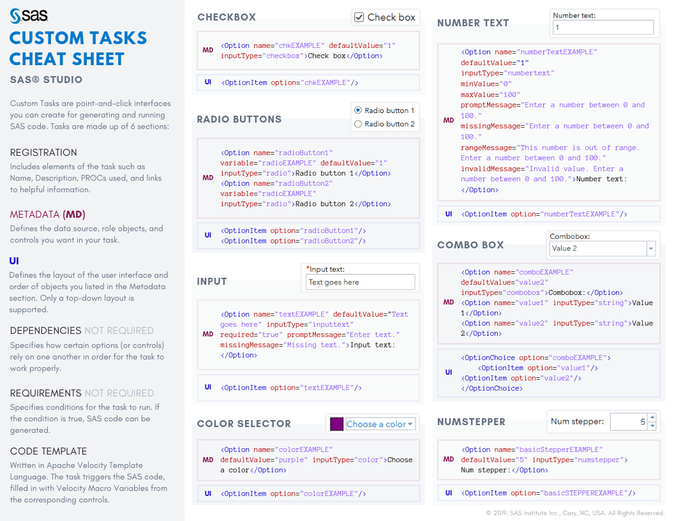Screen dimensions: 674x521
Task: Increase the Num stepper value
Action: (x=652, y=417)
